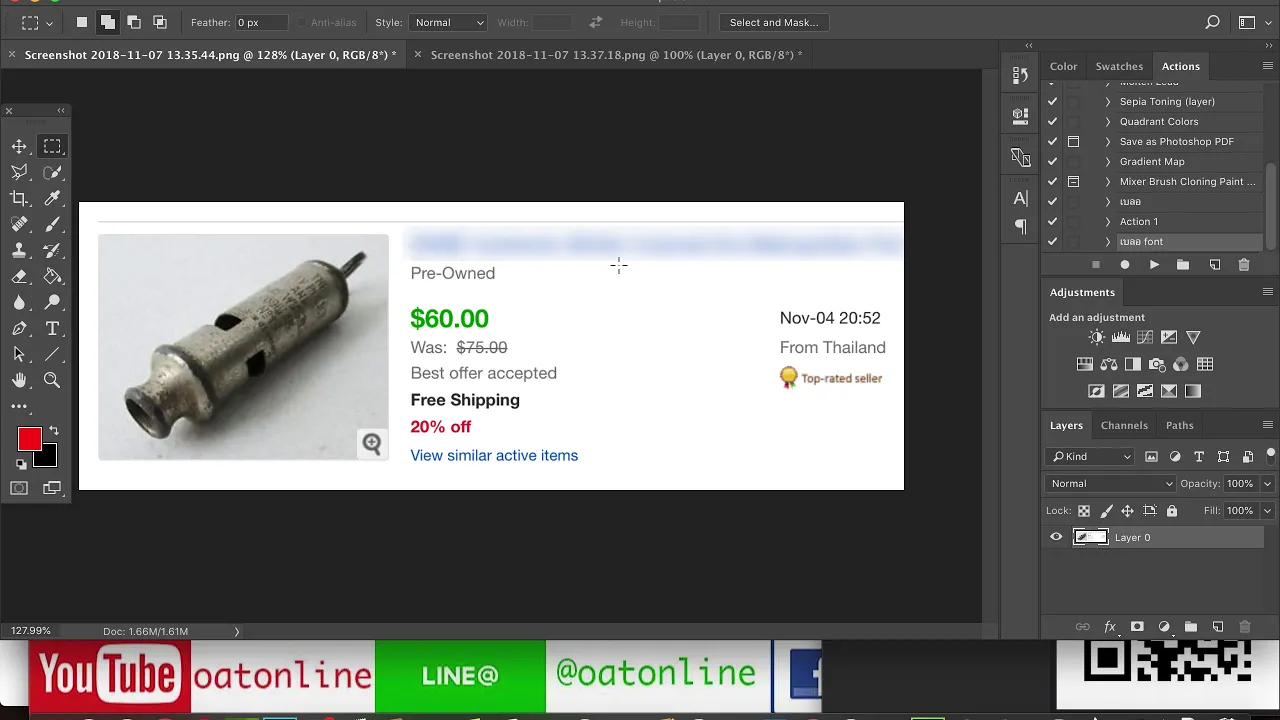Click the black background color swatch
The width and height of the screenshot is (1280, 720).
(x=47, y=459)
